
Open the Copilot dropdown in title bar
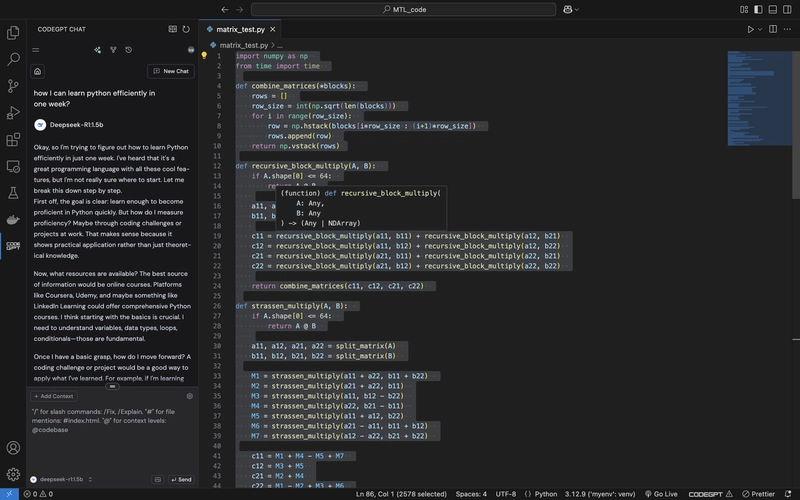570,9
